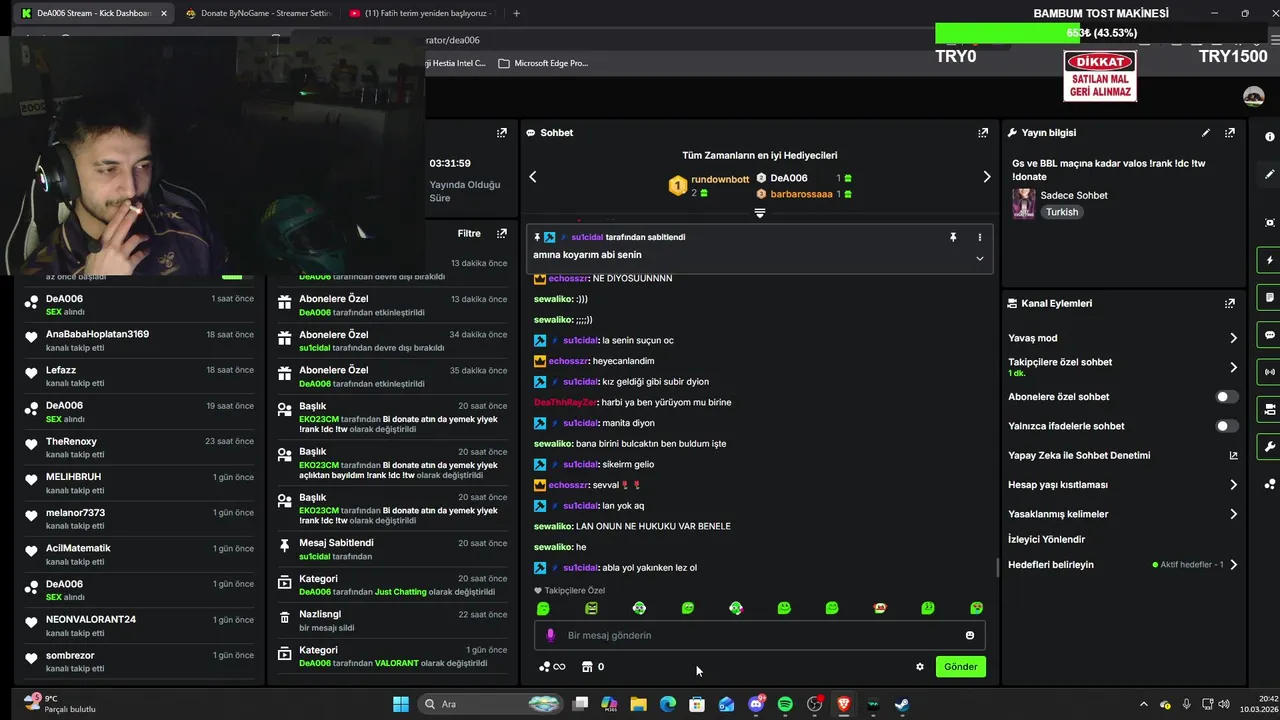Open the gift shop icon showing 0
Screen dimensions: 1280x720
tap(593, 667)
